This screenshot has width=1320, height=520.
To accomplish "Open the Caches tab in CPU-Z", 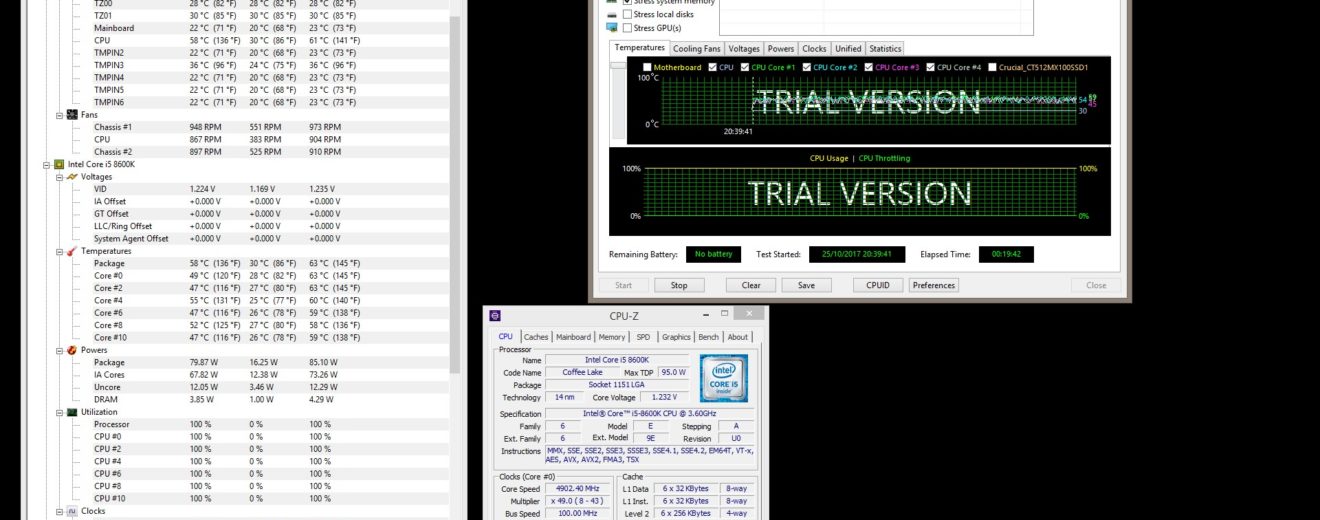I will 536,337.
